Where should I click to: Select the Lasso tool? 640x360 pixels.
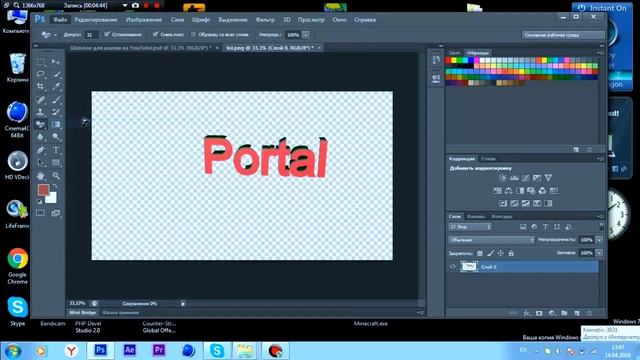coord(40,74)
